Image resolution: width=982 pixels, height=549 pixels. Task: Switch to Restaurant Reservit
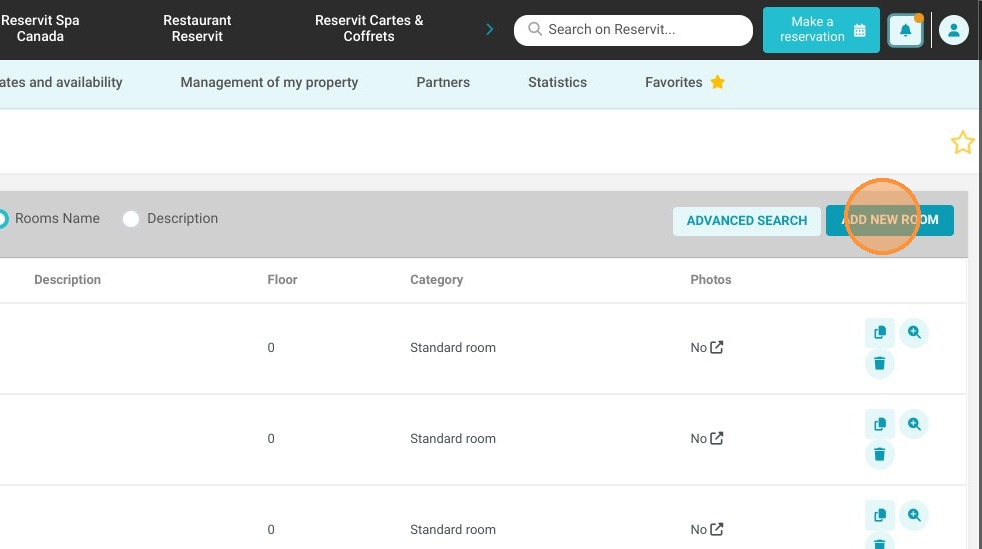(x=197, y=28)
